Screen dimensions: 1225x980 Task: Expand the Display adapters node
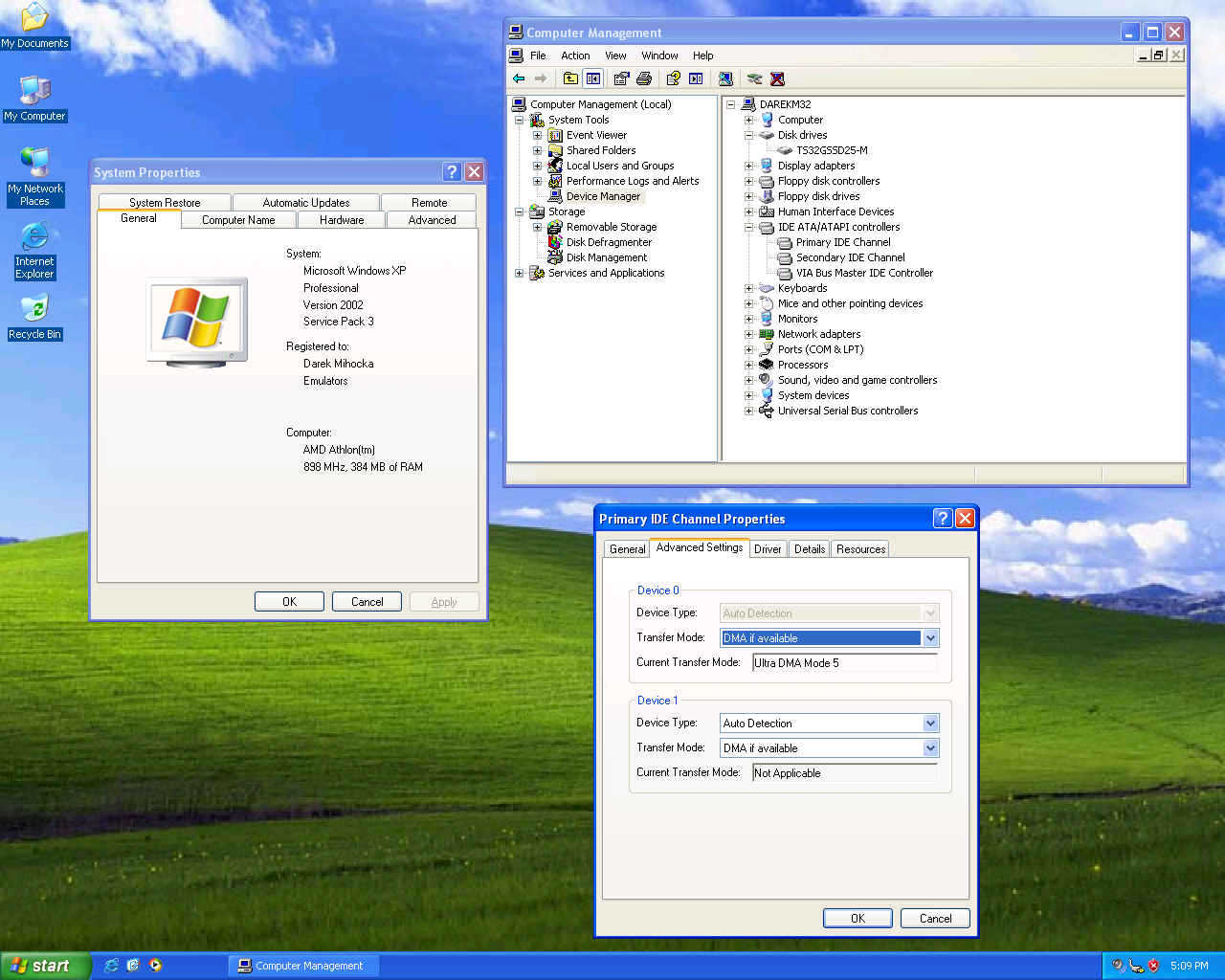click(x=748, y=166)
